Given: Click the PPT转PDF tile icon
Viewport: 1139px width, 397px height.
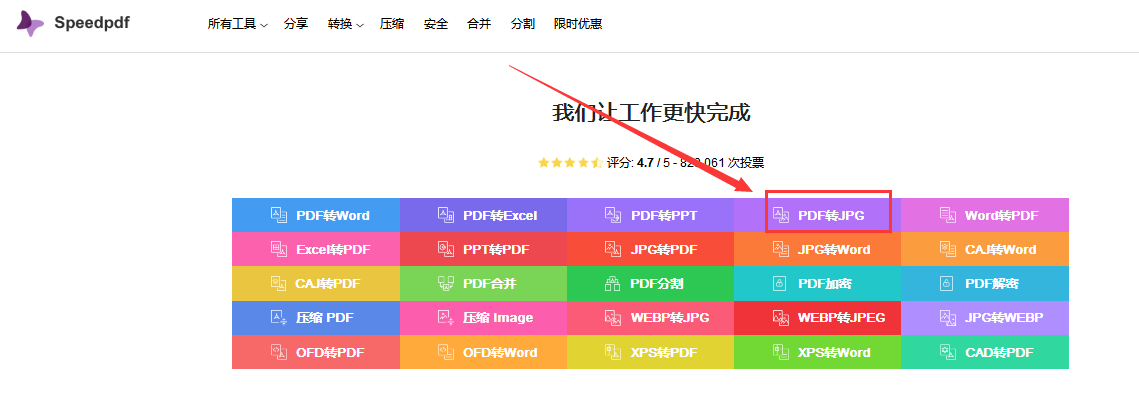Looking at the screenshot, I should (446, 249).
